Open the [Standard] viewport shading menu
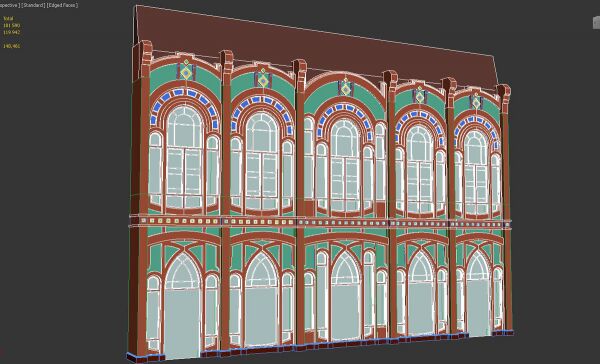Viewport: 600px width, 364px height. 33,5
